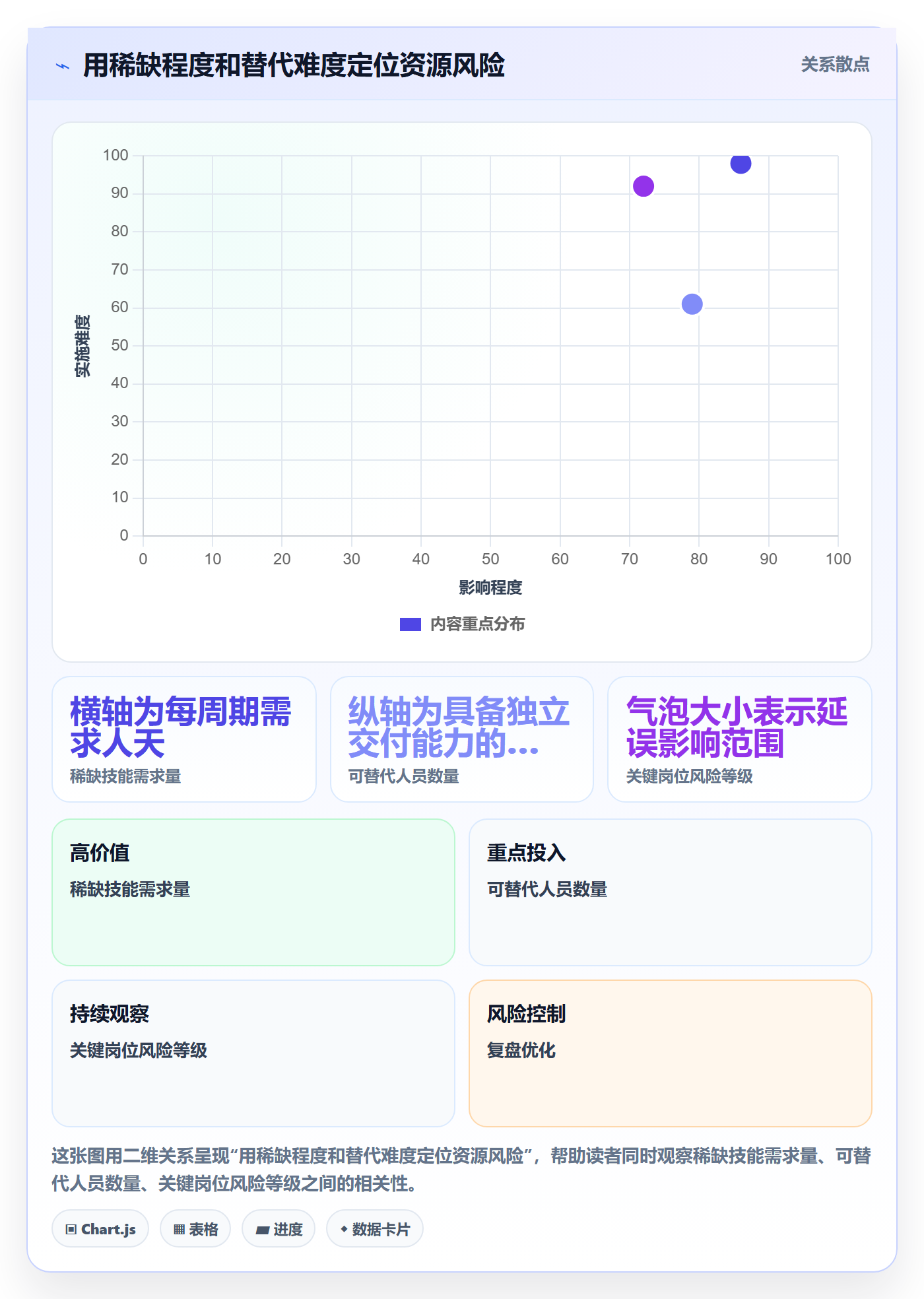Click the 数据卡片 tag chip
924x1299 pixels.
(x=375, y=1229)
